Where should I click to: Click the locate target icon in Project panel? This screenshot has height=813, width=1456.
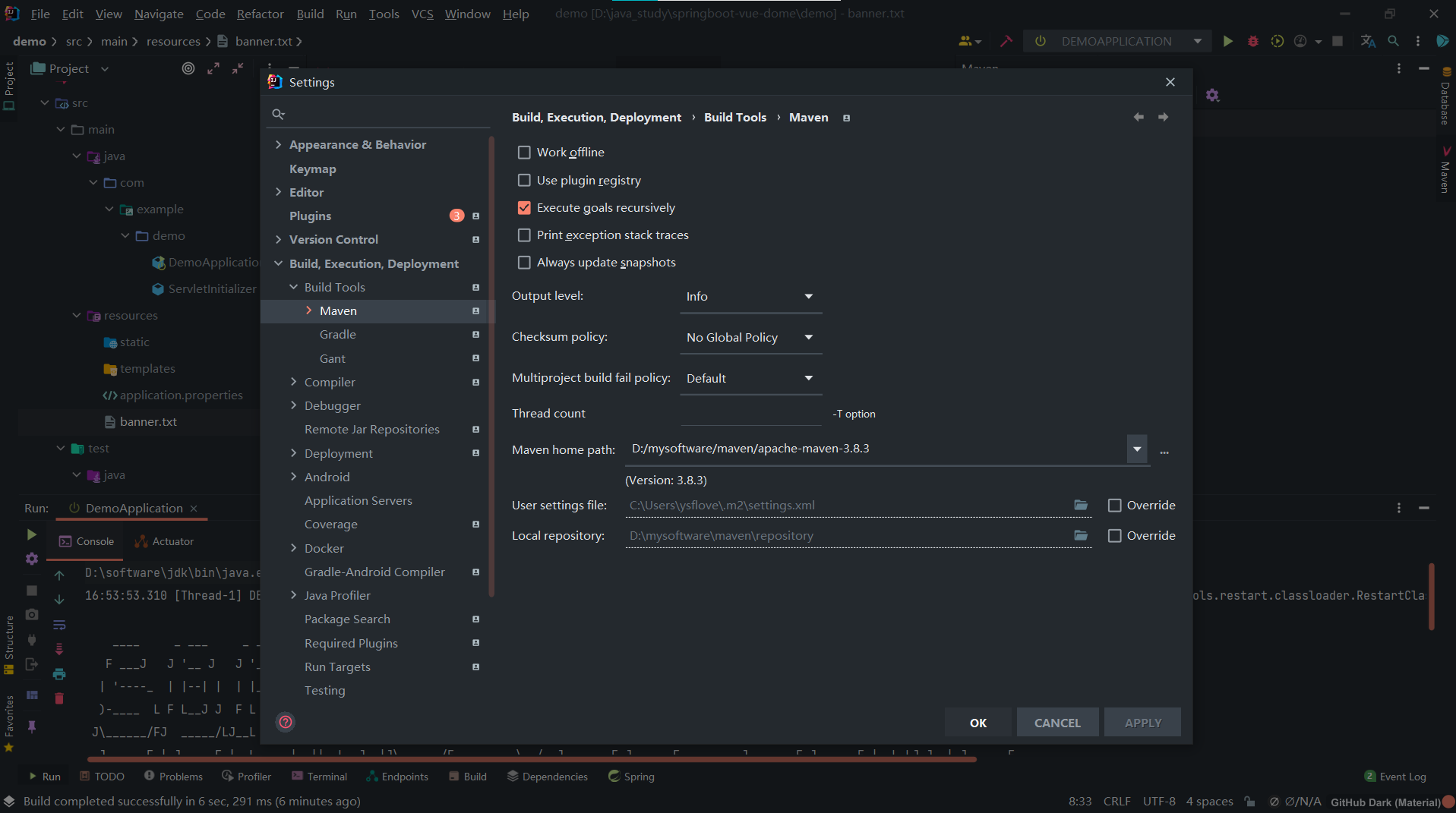click(x=188, y=68)
